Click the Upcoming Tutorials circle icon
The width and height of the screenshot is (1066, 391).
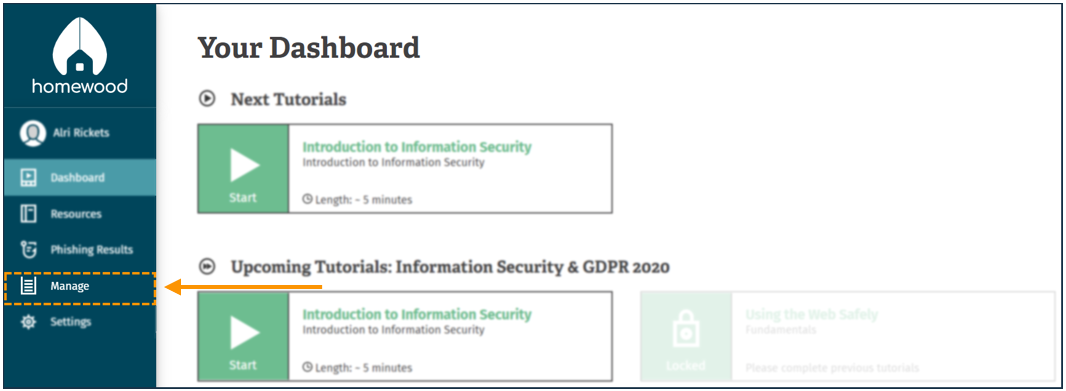(x=207, y=267)
